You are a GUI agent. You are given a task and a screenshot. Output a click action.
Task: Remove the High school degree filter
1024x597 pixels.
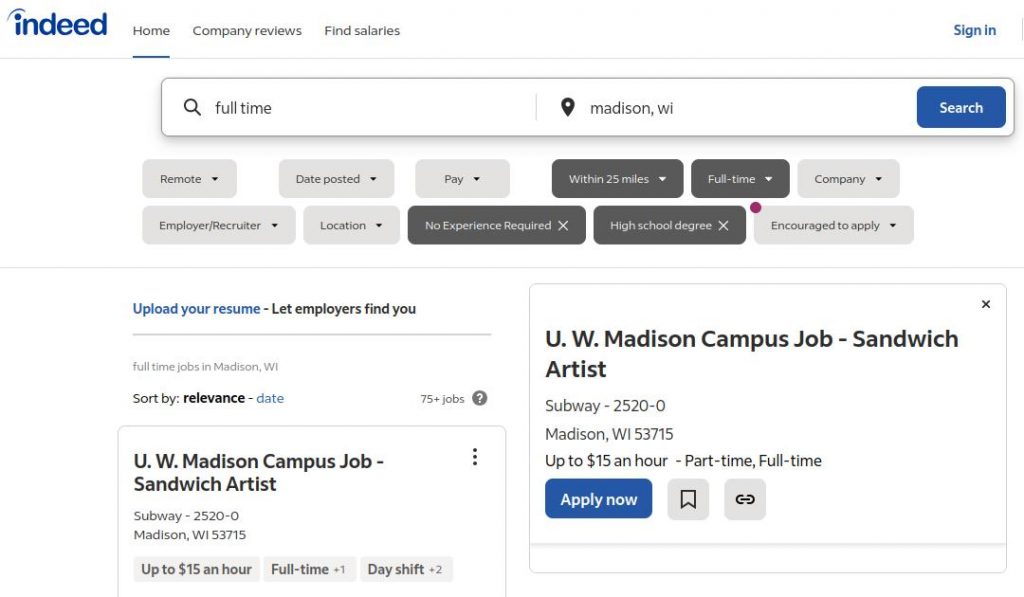(x=723, y=225)
